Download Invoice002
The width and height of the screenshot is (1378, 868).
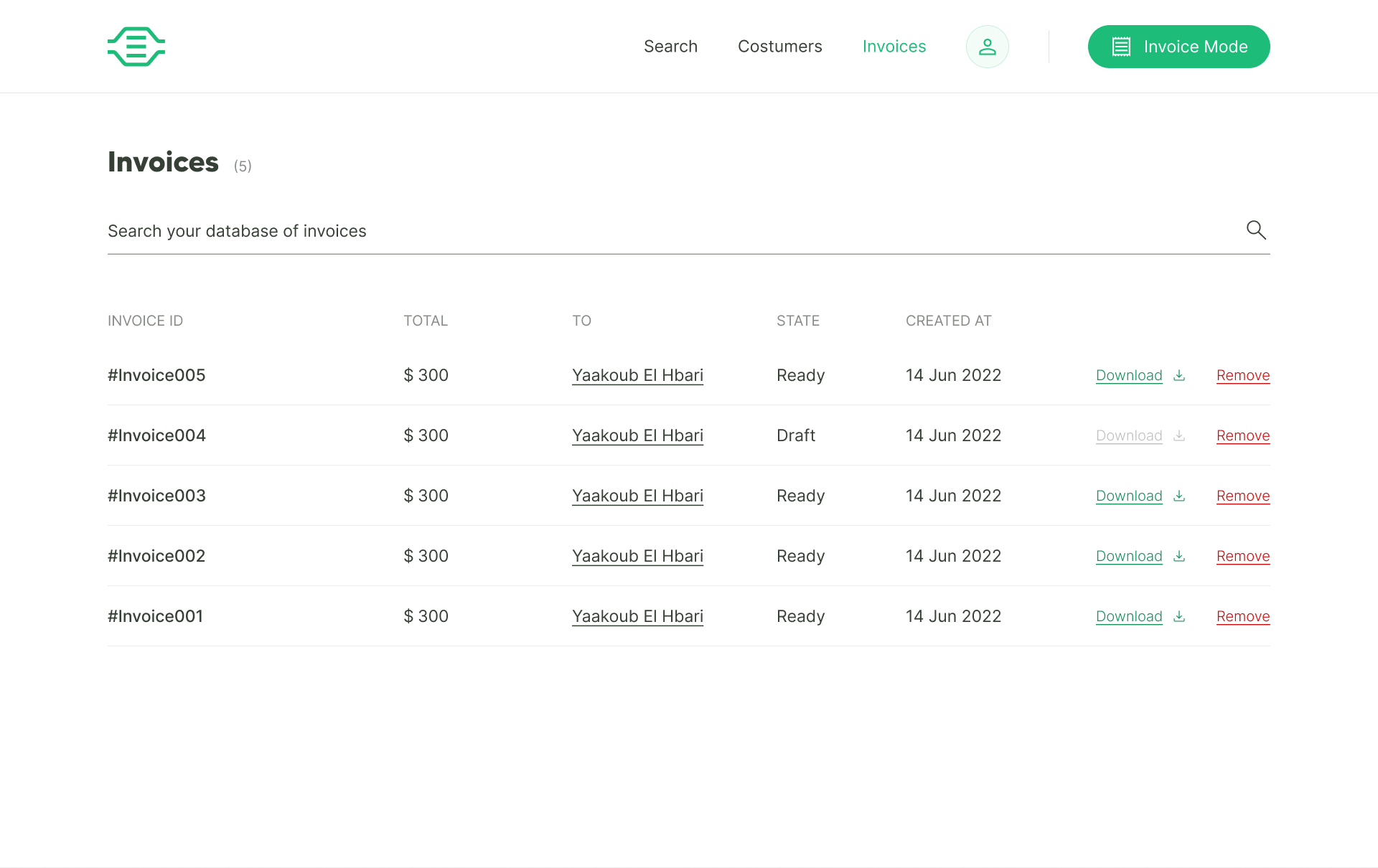point(1129,556)
